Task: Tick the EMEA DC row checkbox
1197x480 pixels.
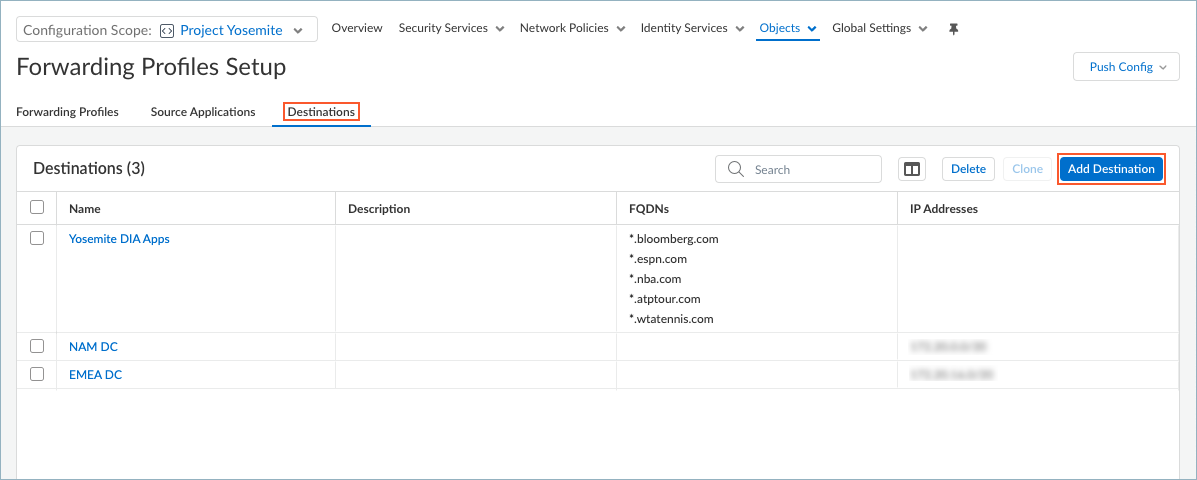Action: [x=37, y=374]
